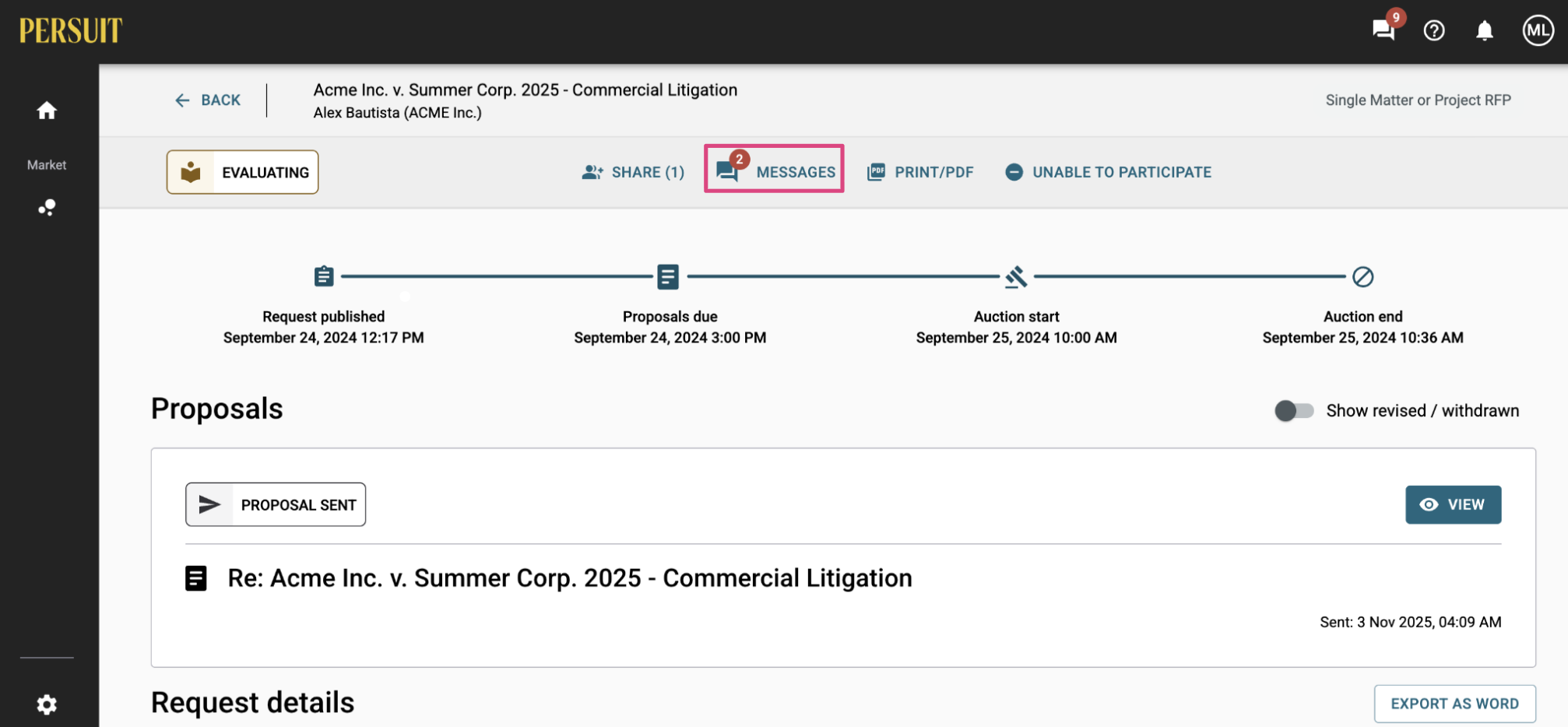This screenshot has height=727, width=1568.
Task: Click the Proposals due document icon
Action: click(x=668, y=276)
